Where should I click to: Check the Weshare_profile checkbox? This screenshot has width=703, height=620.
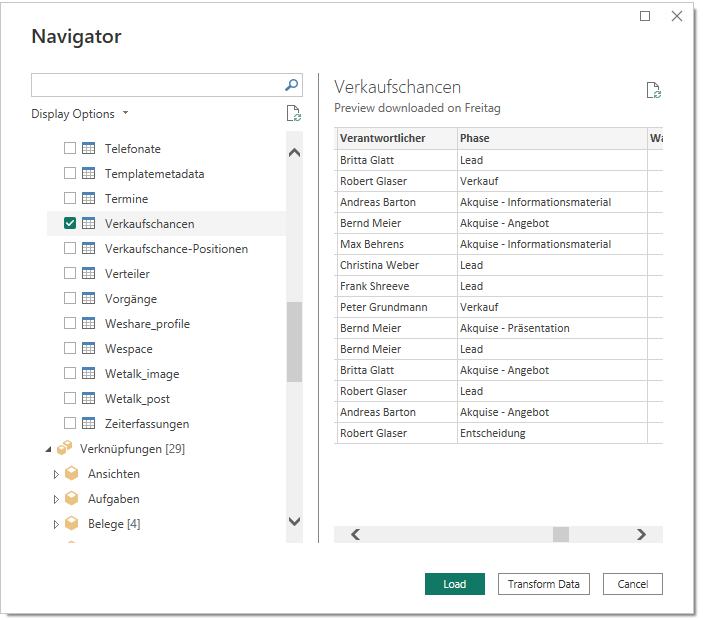coord(70,323)
